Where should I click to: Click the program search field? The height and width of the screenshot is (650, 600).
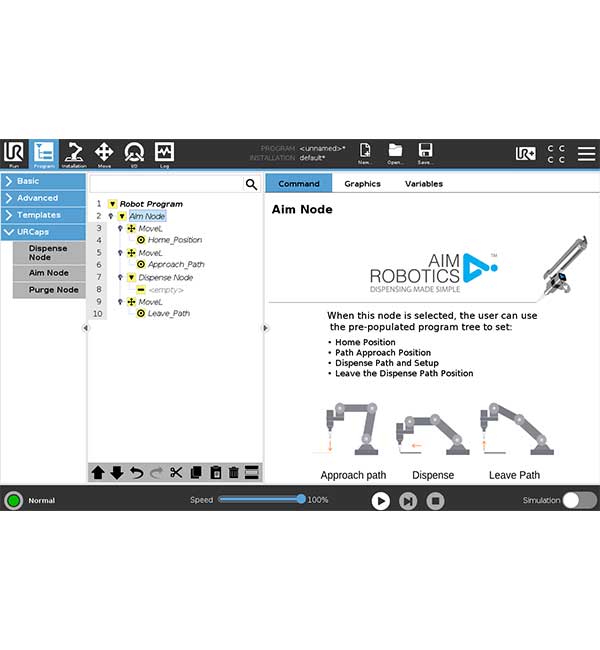pos(167,184)
